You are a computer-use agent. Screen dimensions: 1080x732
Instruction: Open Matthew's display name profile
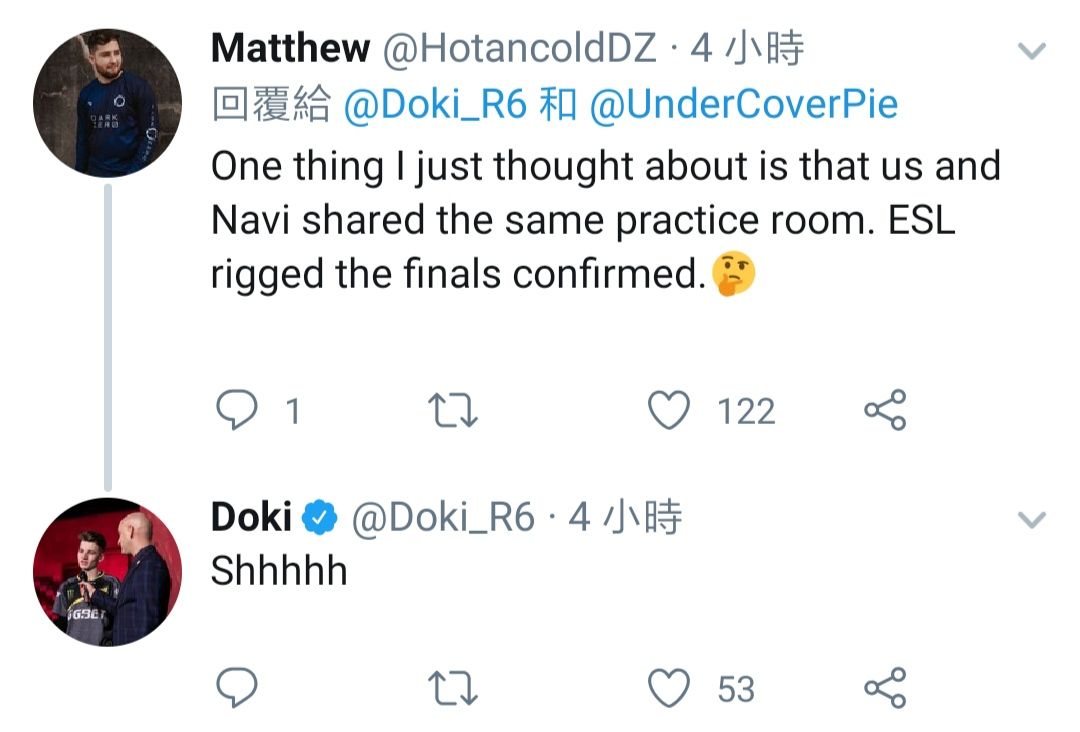(290, 49)
